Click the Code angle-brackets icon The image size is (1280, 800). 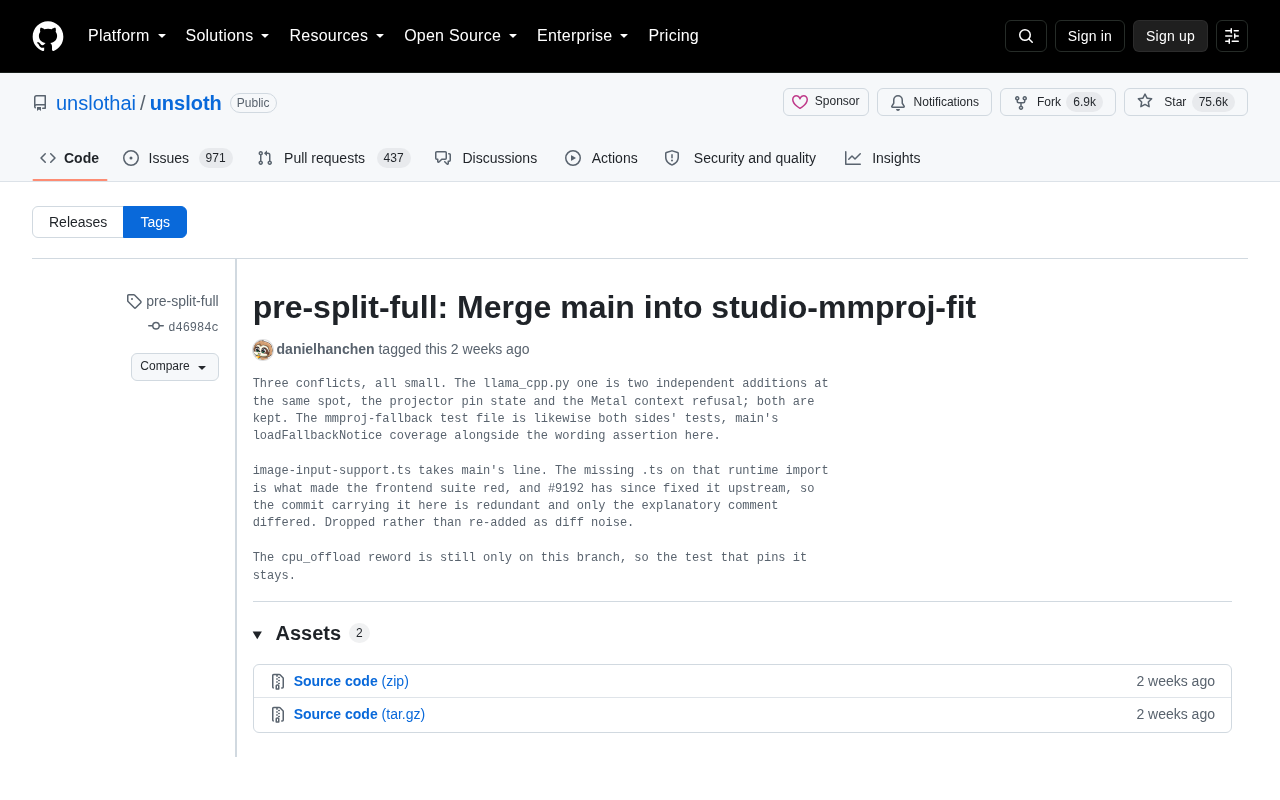click(x=48, y=158)
